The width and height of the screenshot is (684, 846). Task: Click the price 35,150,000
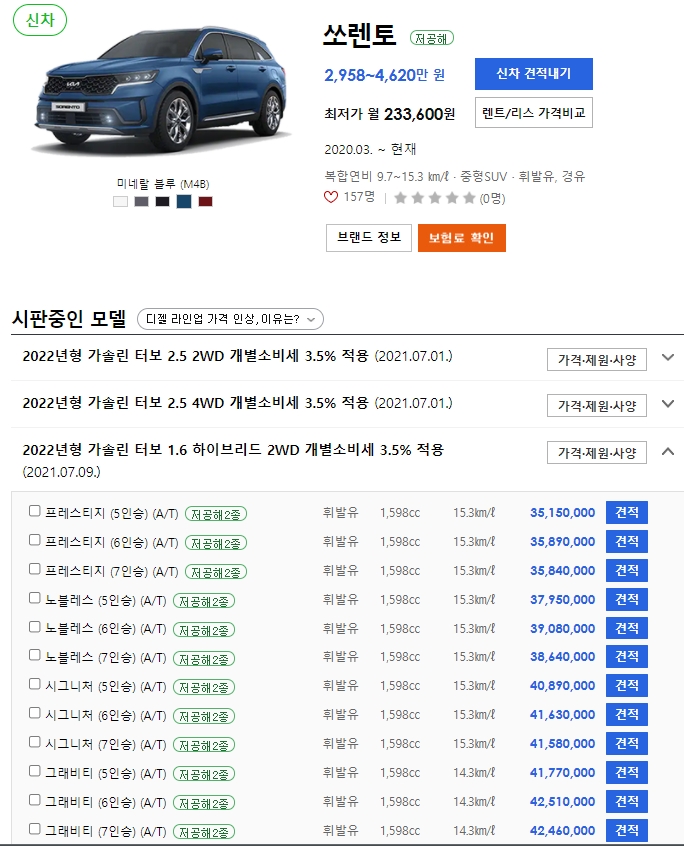click(562, 513)
